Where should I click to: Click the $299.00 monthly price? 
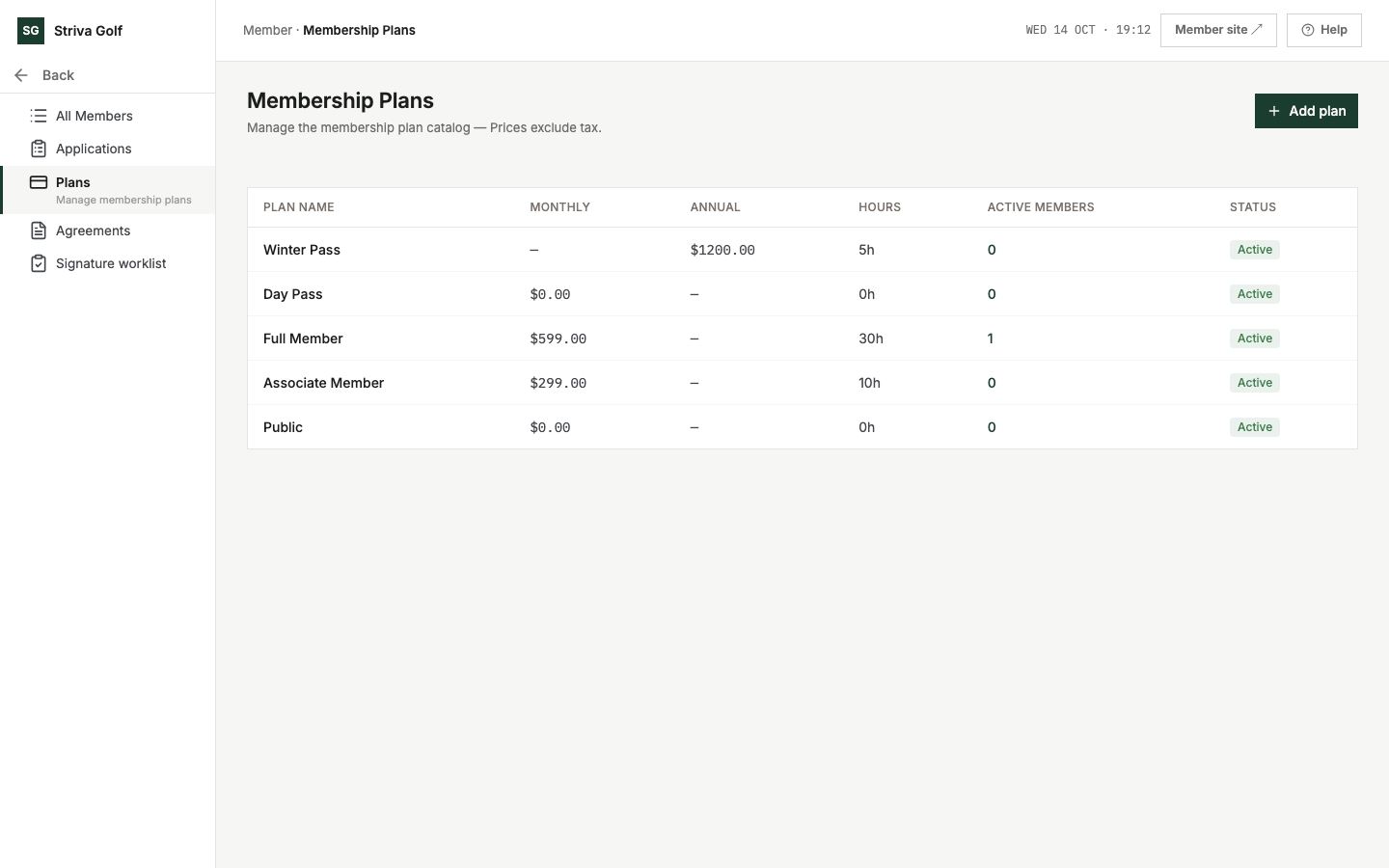pos(558,383)
